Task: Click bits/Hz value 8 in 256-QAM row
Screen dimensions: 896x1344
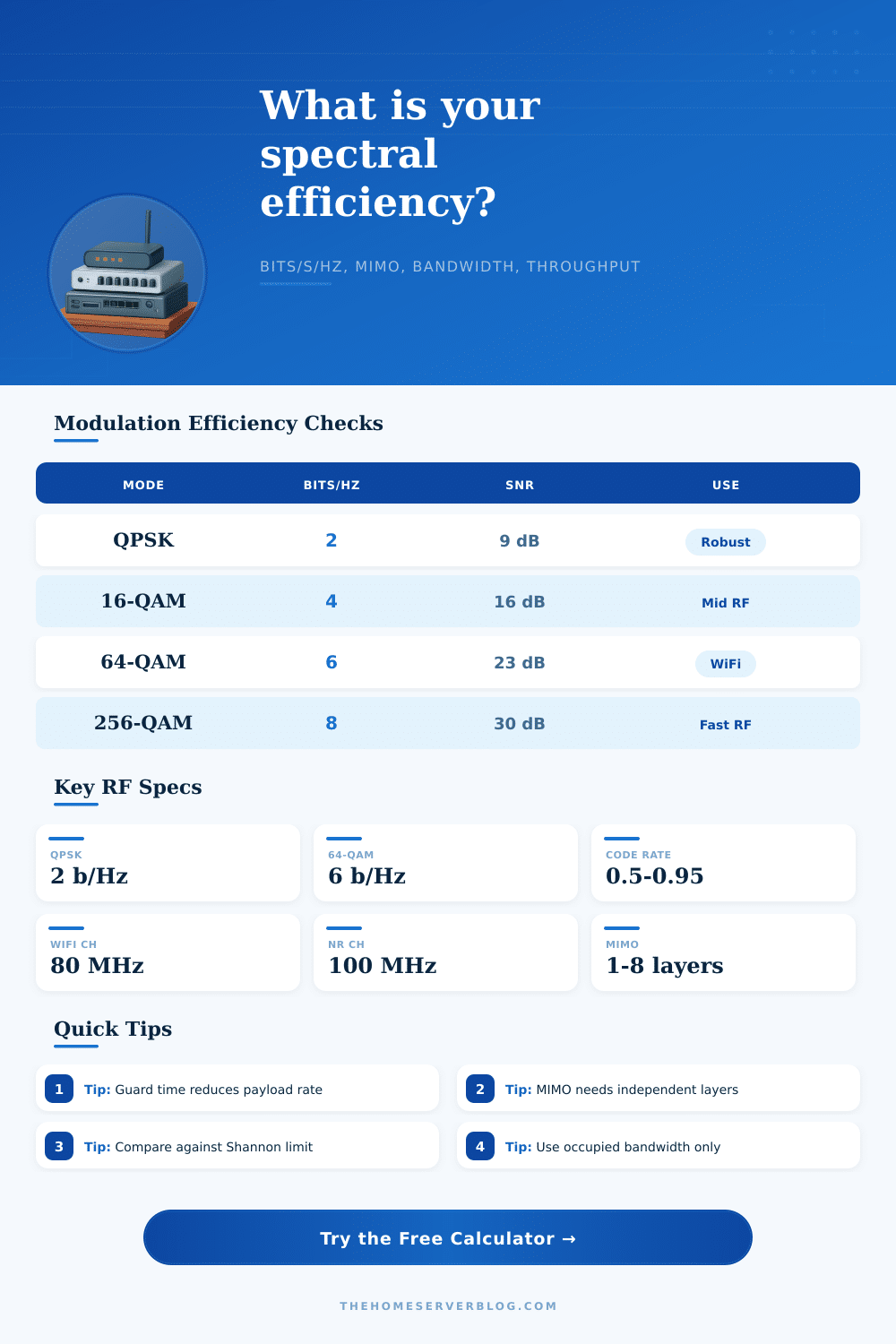Action: [332, 723]
